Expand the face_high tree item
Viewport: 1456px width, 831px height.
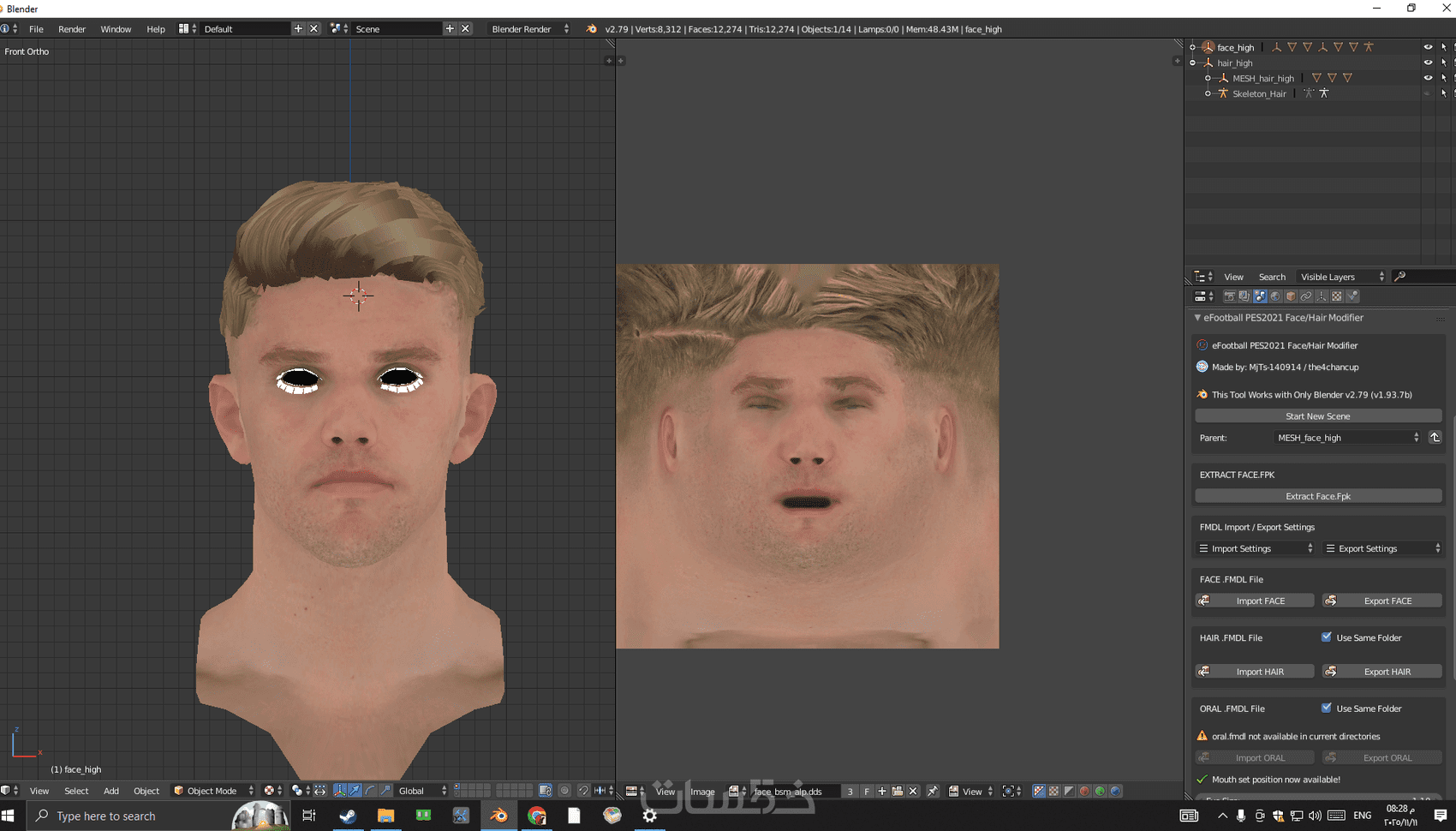(x=1192, y=47)
